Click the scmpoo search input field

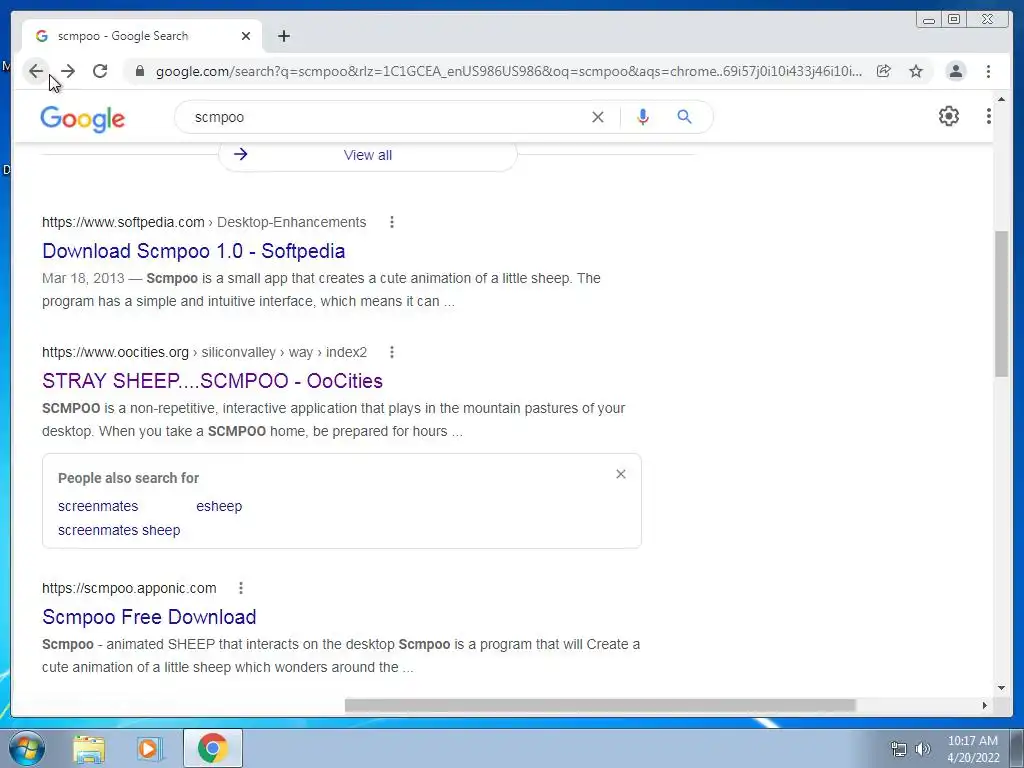pos(385,117)
